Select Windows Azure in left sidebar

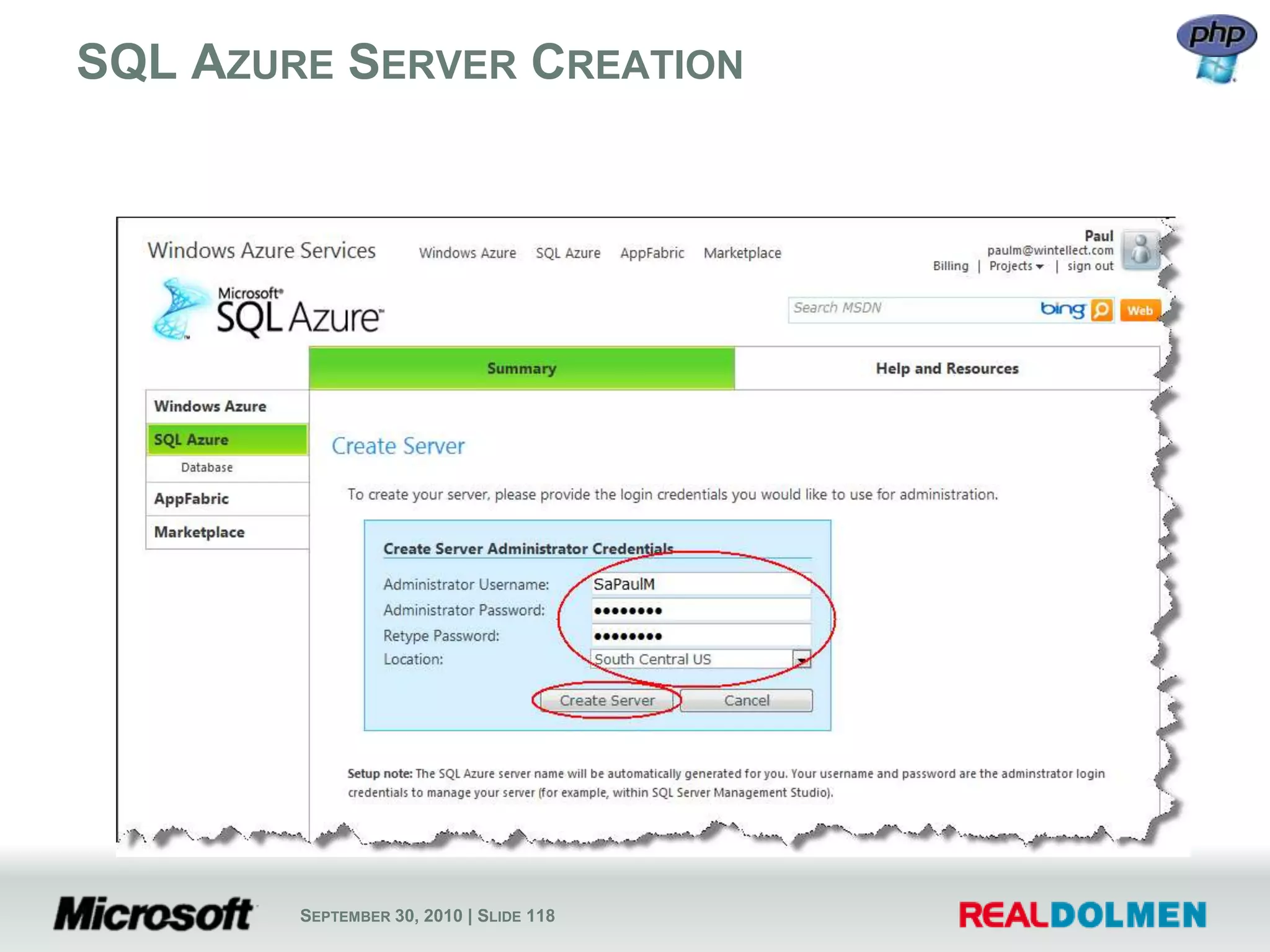click(x=227, y=407)
